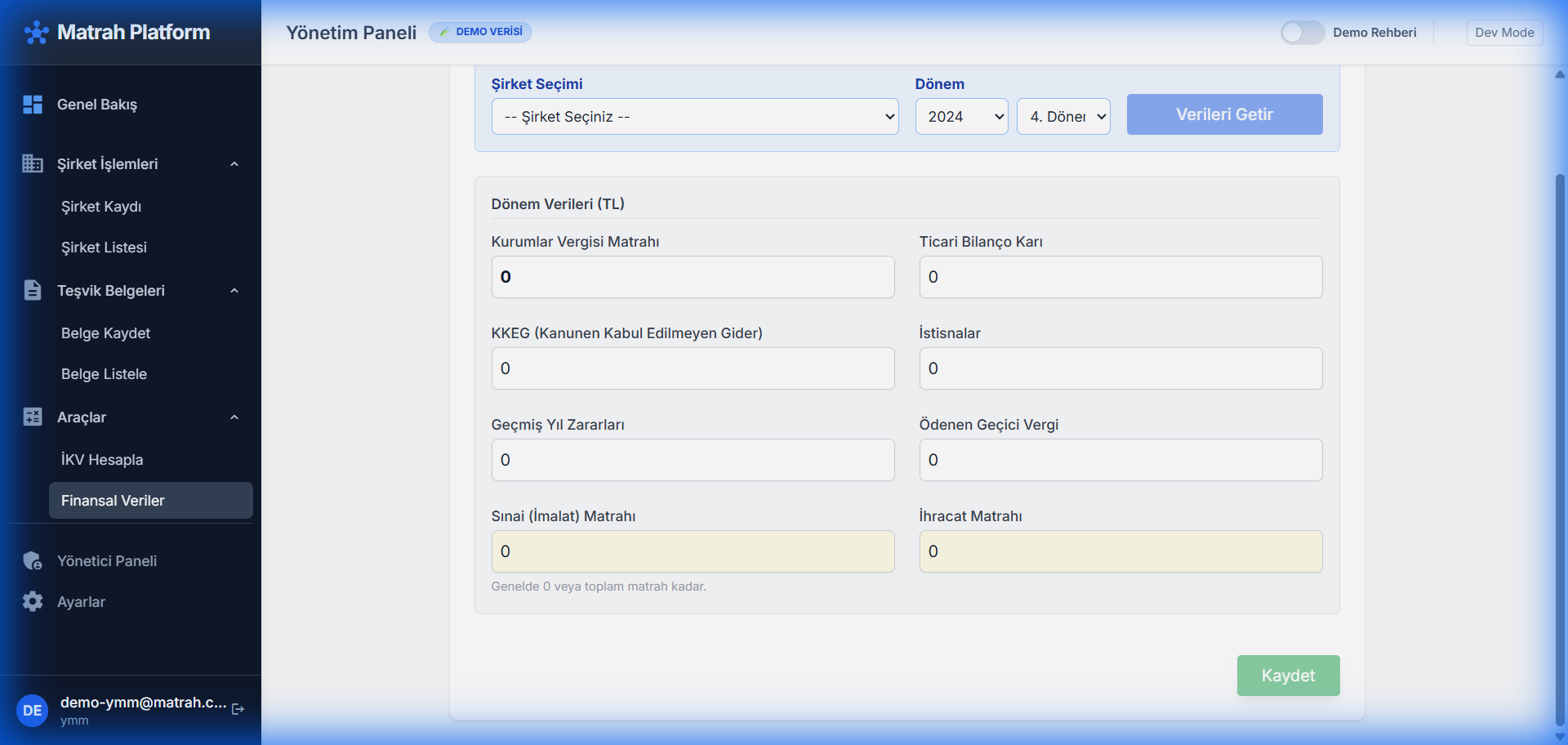Toggle the Demo Rehberi switch

pyautogui.click(x=1302, y=33)
